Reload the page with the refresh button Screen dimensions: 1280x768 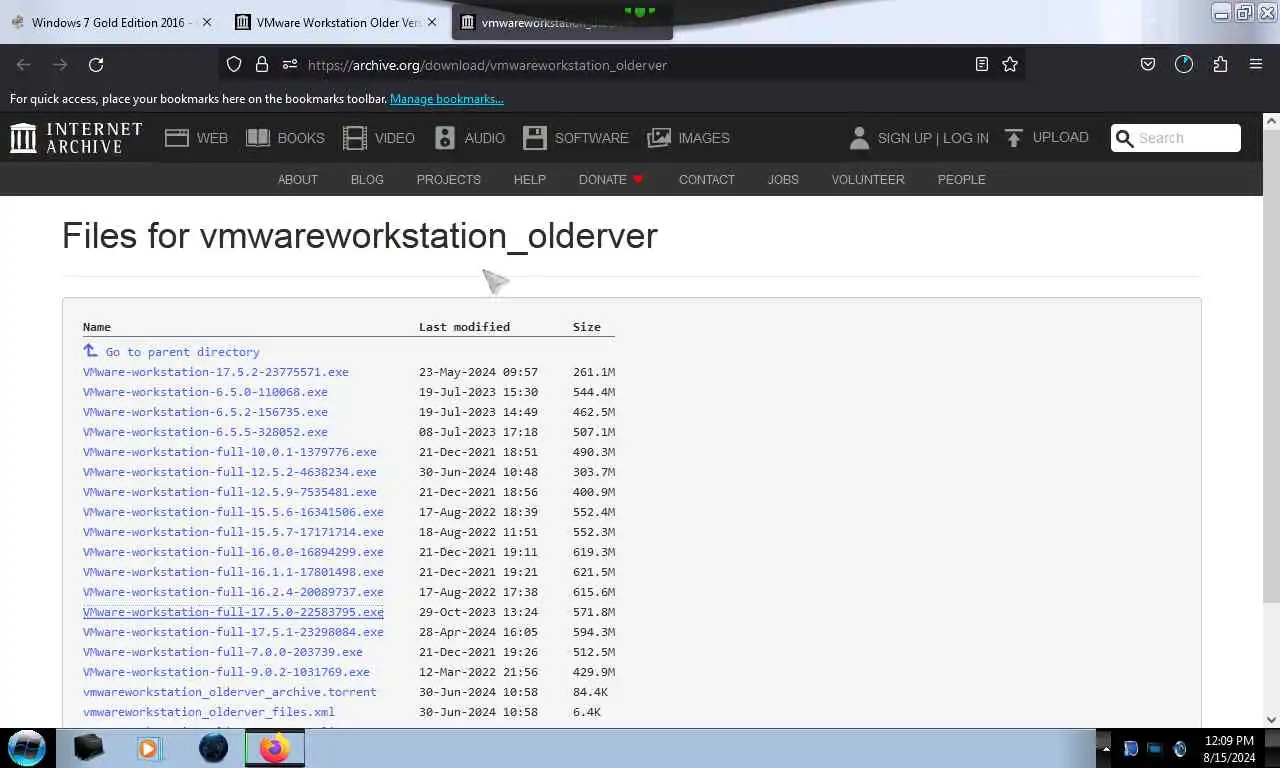pos(96,65)
